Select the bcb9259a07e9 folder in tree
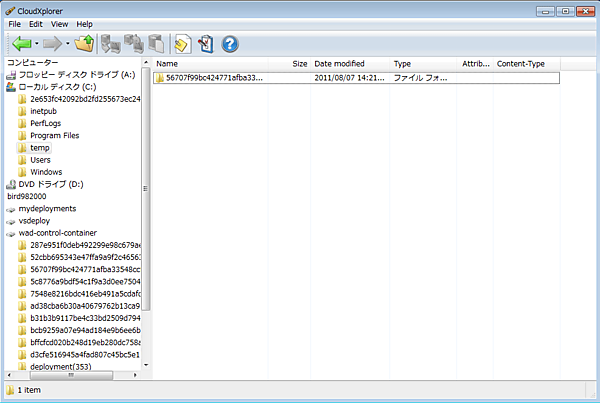 (79, 330)
